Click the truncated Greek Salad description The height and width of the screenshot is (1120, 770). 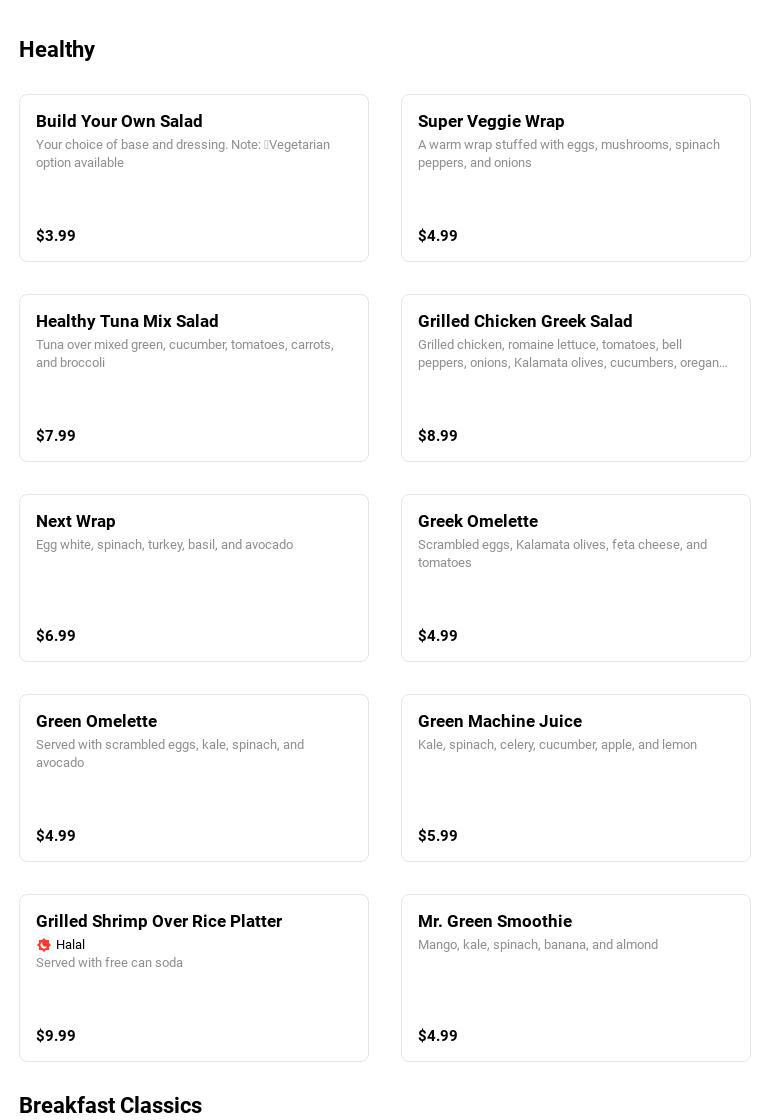pyautogui.click(x=572, y=354)
